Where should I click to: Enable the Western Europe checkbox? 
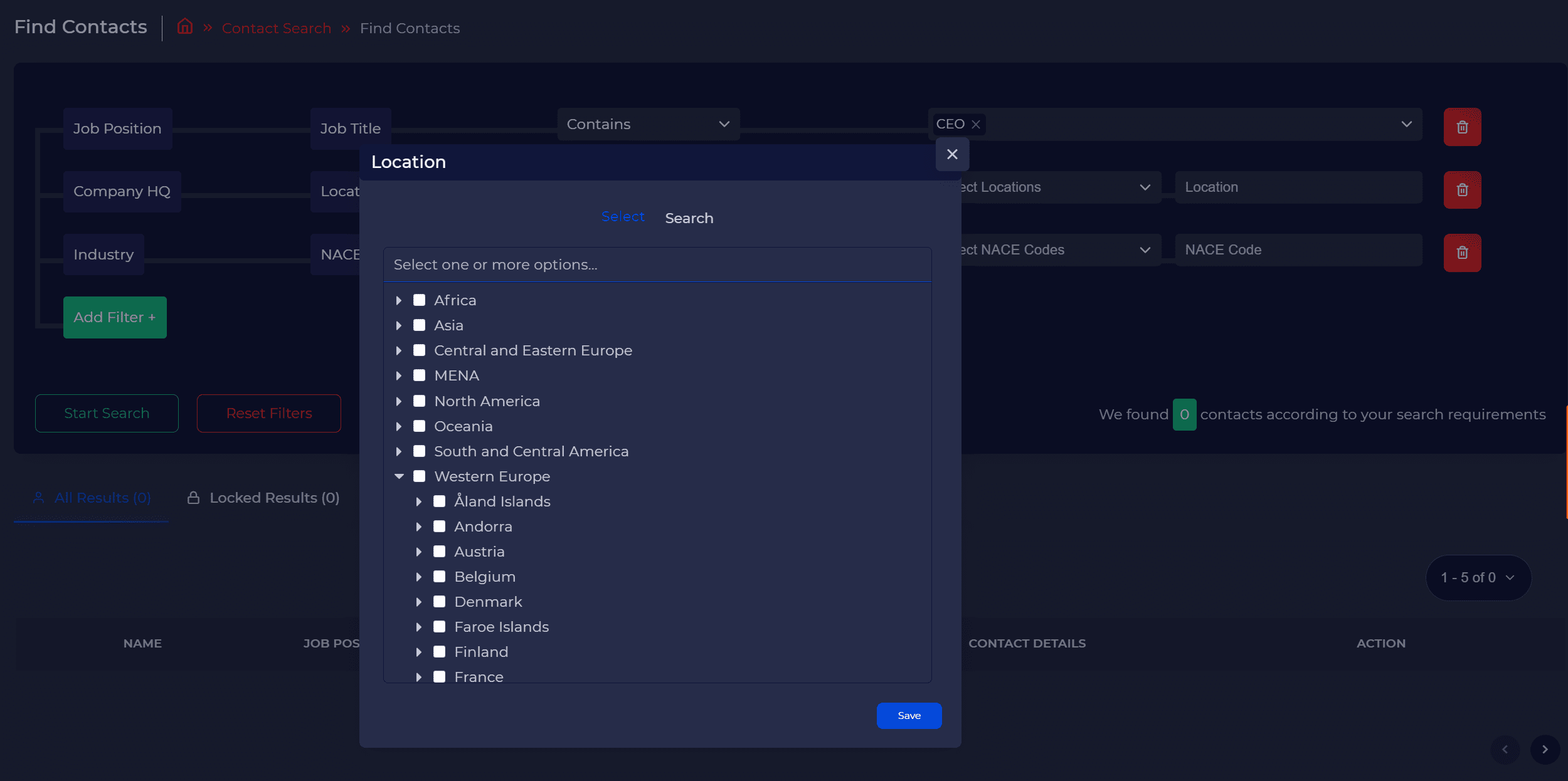(419, 476)
